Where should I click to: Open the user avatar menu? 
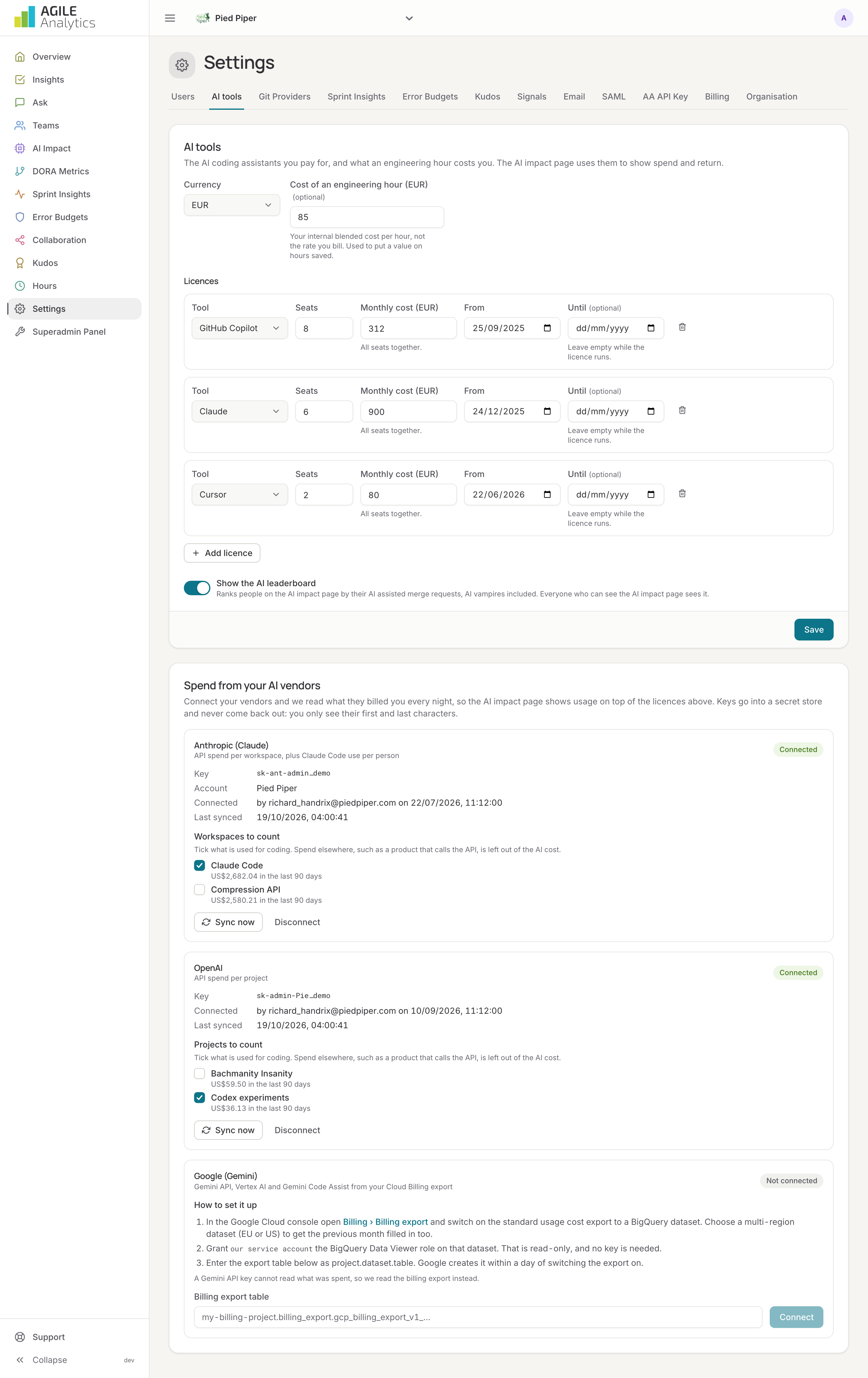point(843,18)
